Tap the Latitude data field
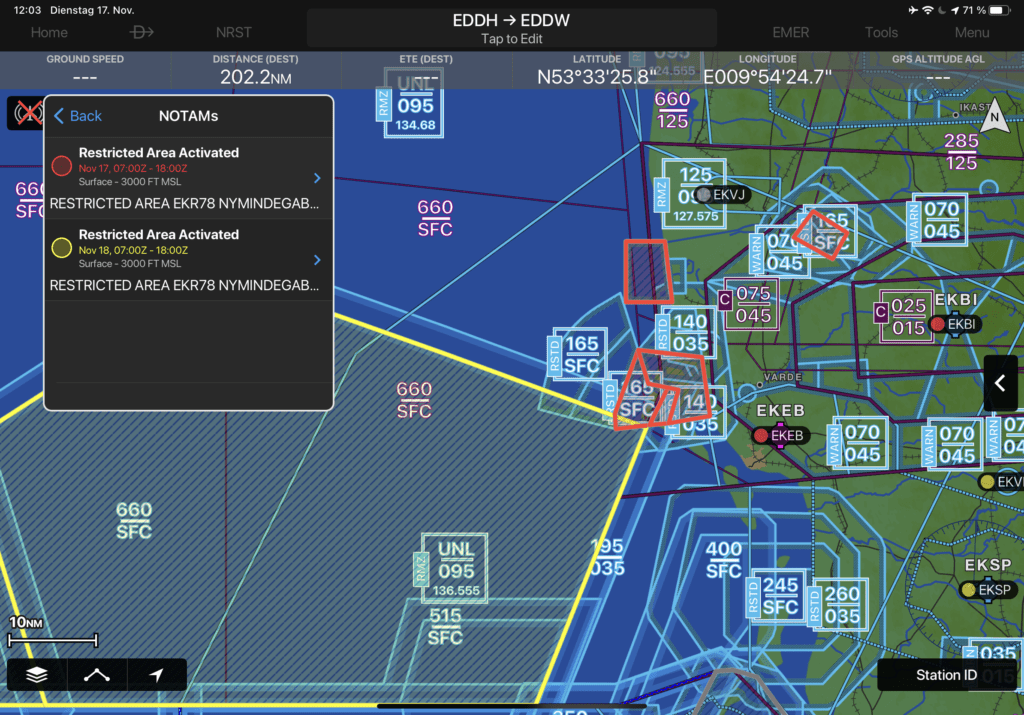 [596, 69]
